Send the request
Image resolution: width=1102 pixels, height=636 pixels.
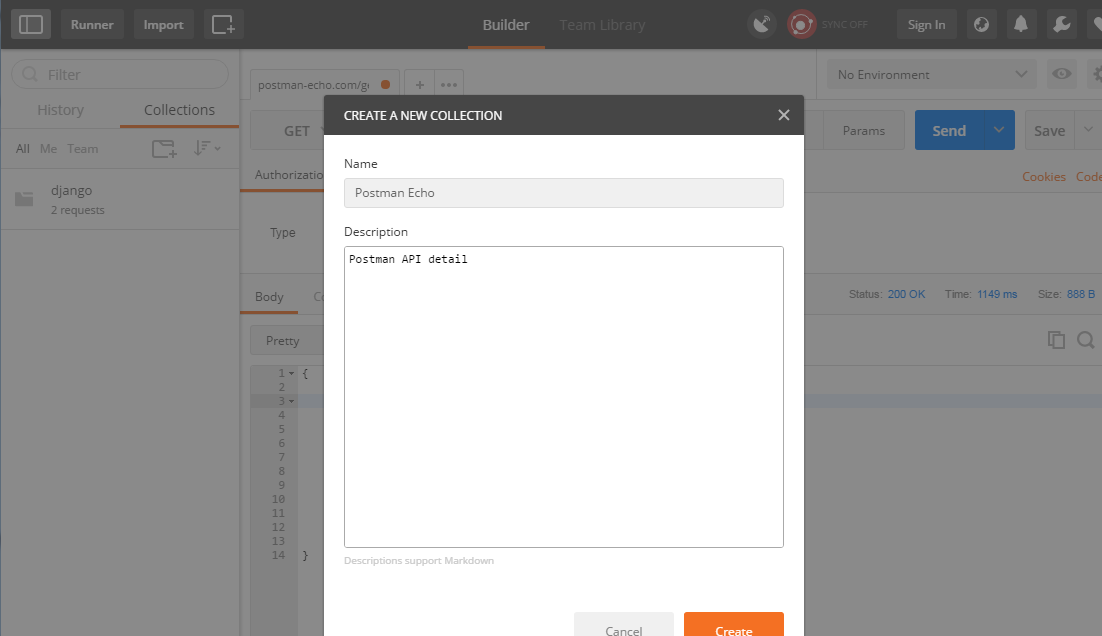coord(949,130)
